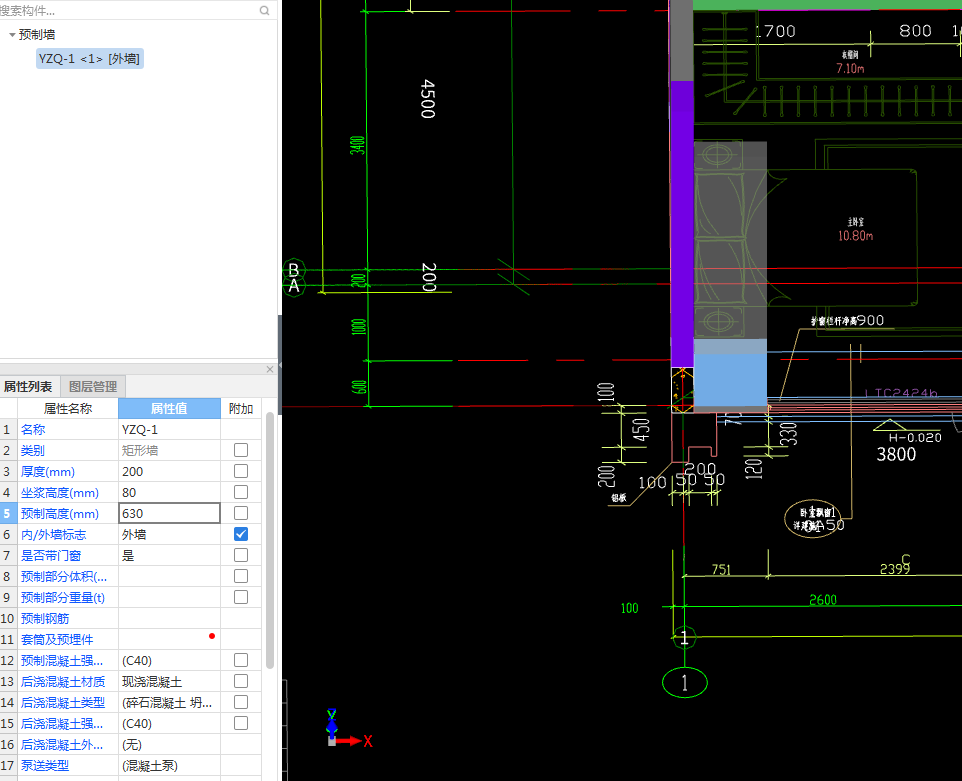
Task: Click the 名称 value YZQ-1
Action: [x=169, y=429]
